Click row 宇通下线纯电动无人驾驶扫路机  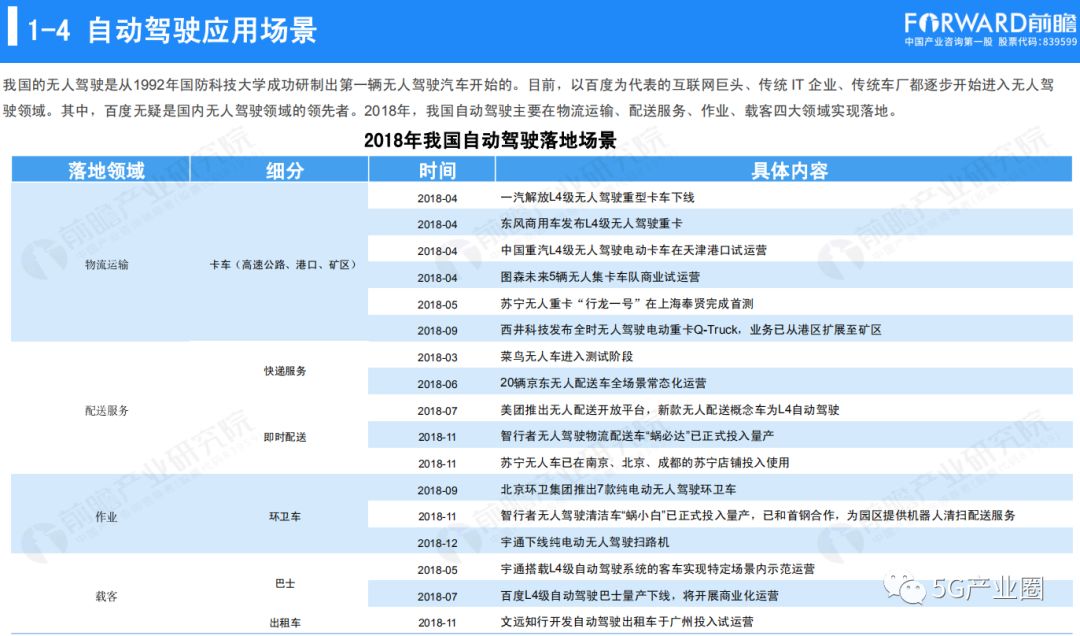click(x=584, y=542)
